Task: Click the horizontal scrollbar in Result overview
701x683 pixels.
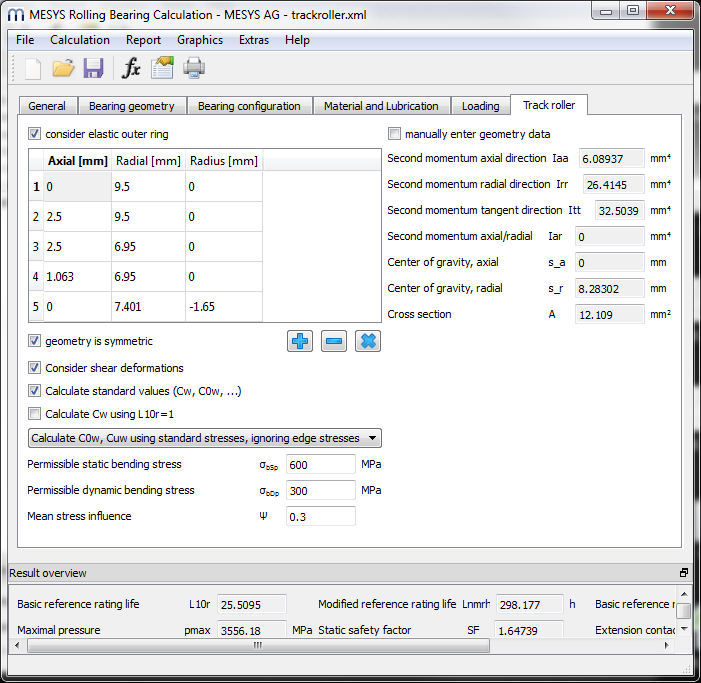Action: click(257, 646)
